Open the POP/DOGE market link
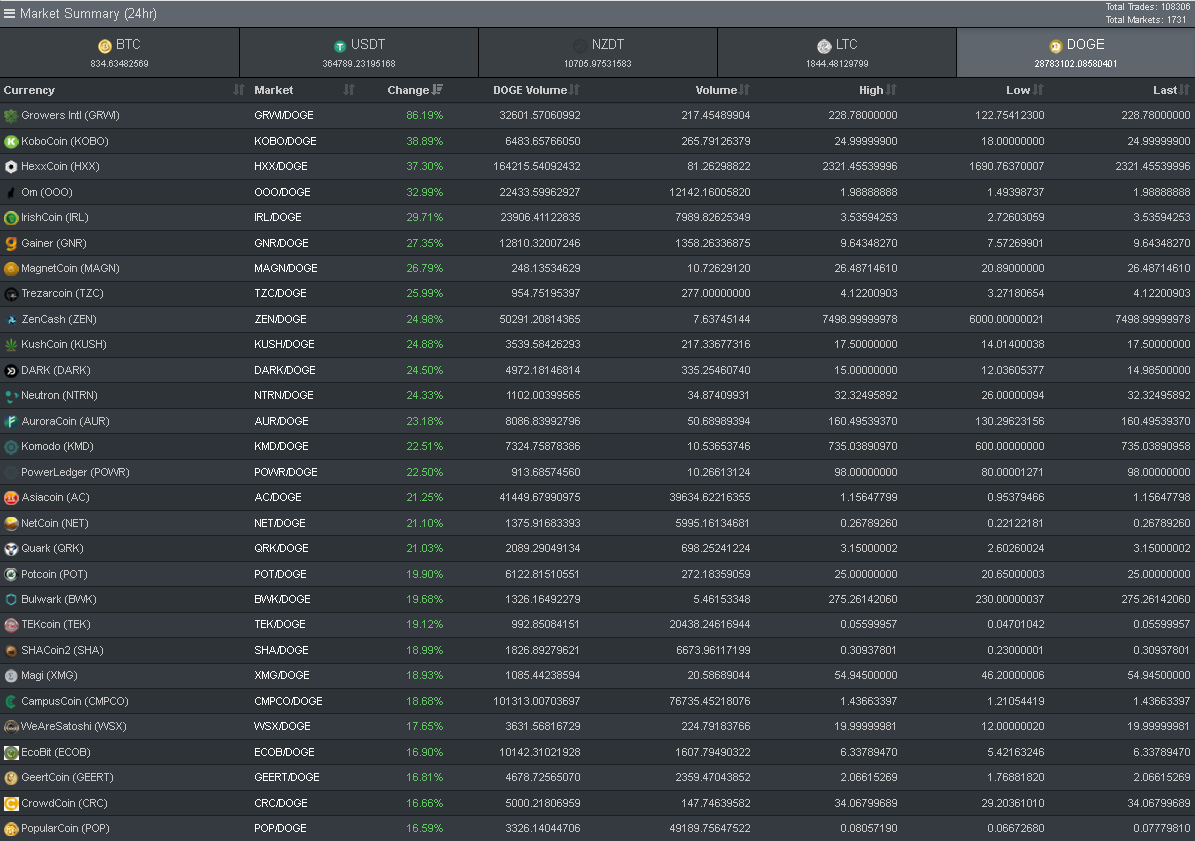This screenshot has width=1195, height=841. click(280, 828)
